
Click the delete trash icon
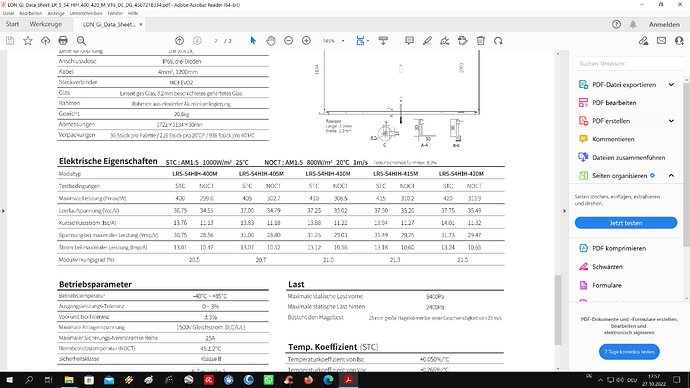click(x=481, y=41)
